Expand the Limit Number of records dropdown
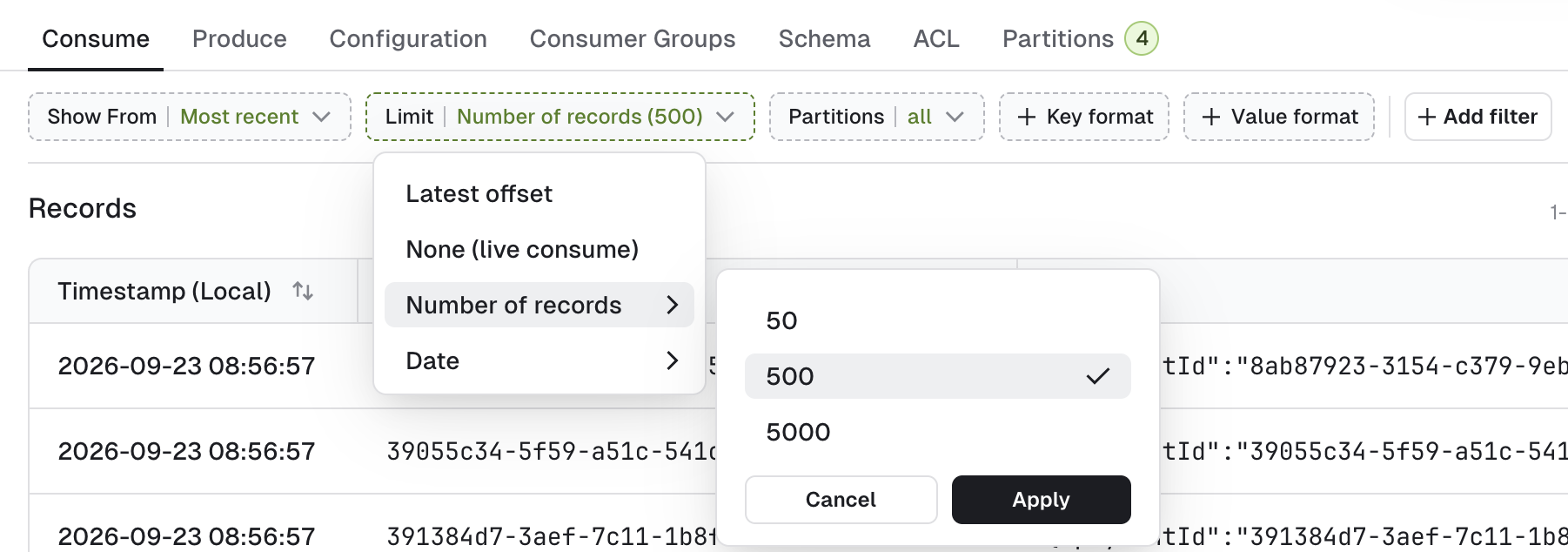1568x552 pixels. pos(560,117)
